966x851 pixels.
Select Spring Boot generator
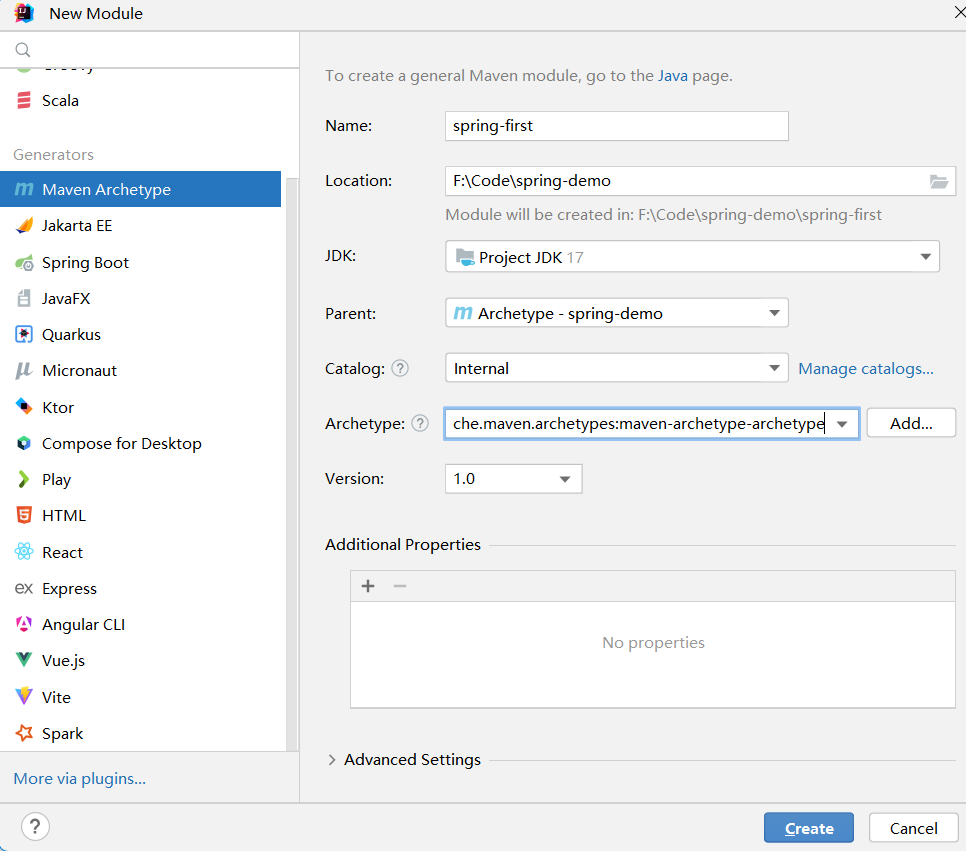[x=140, y=263]
